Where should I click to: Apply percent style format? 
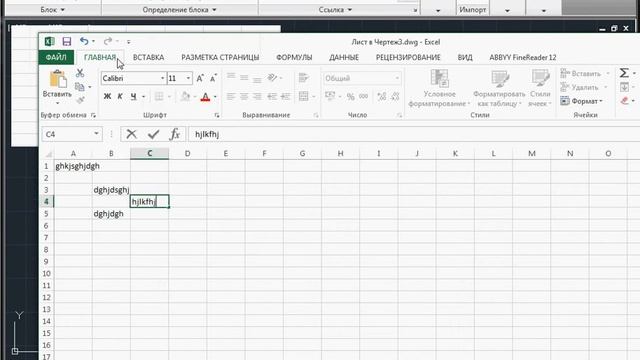[x=350, y=97]
